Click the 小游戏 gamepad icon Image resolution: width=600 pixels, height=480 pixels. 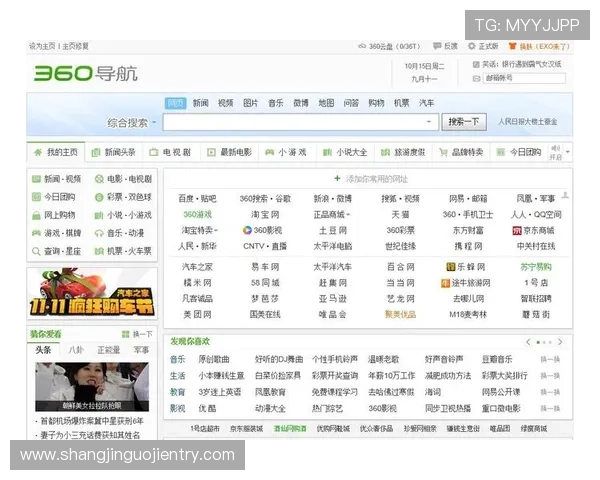269,152
